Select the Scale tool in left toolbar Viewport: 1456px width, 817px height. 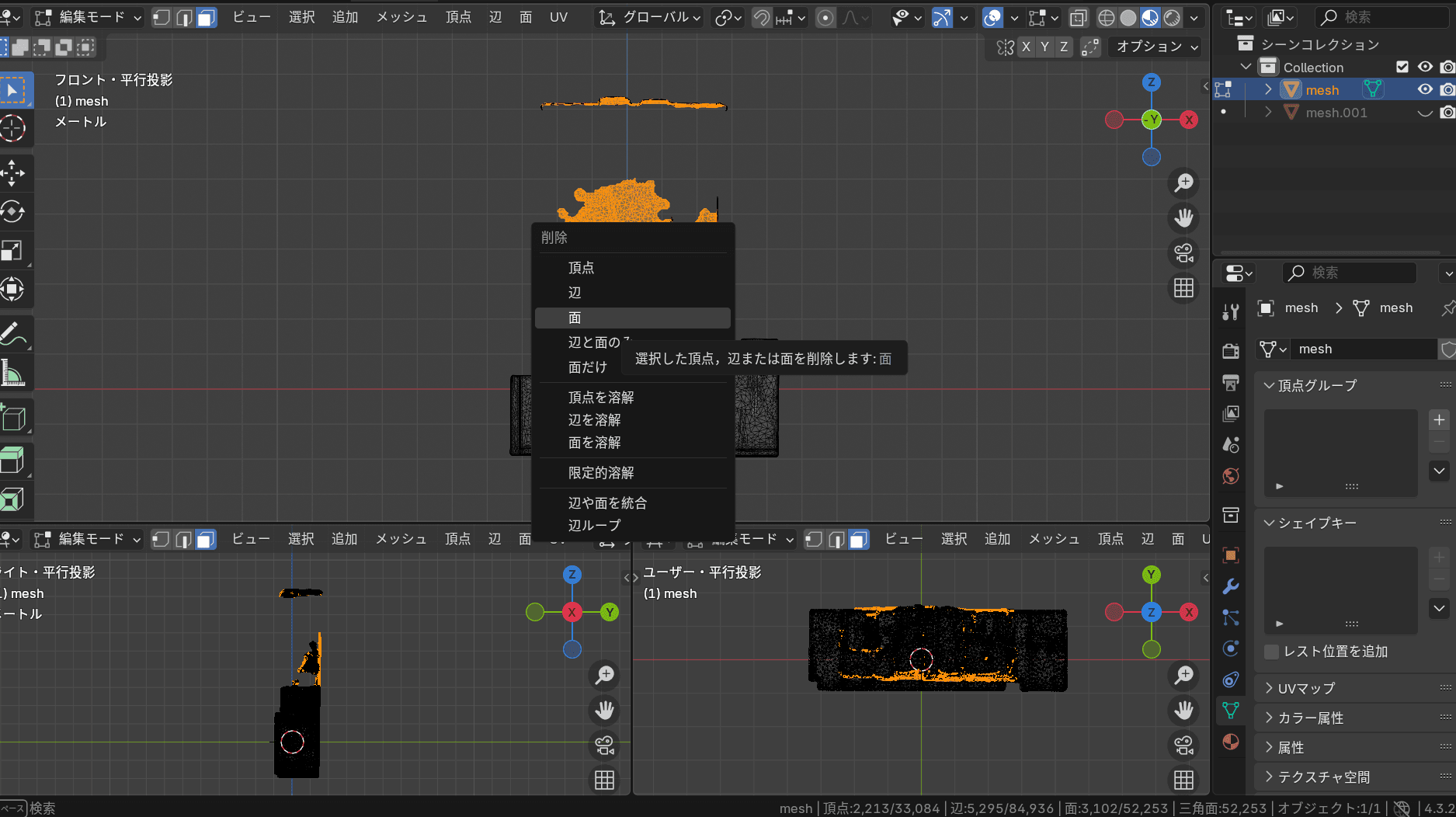13,251
